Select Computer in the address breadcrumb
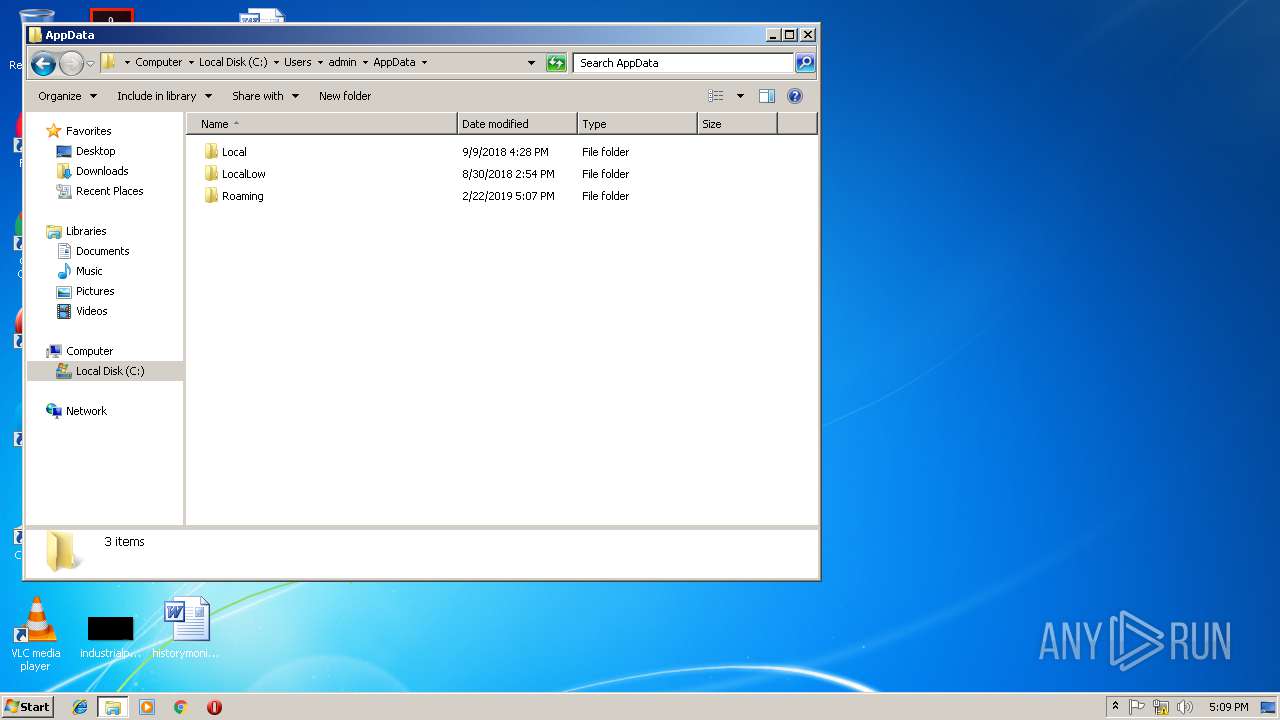Viewport: 1280px width, 720px height. coord(159,62)
